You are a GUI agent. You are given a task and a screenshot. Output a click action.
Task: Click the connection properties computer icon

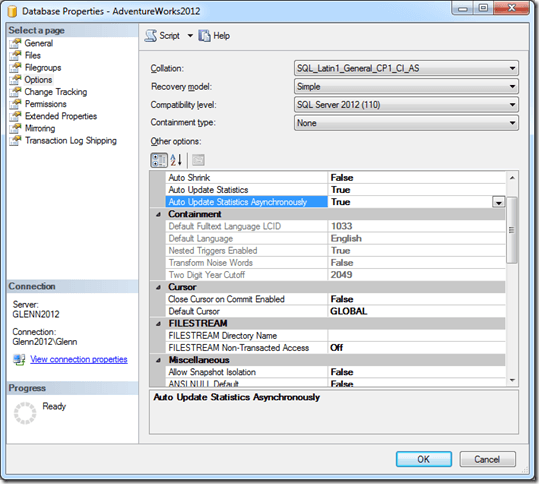(x=19, y=360)
